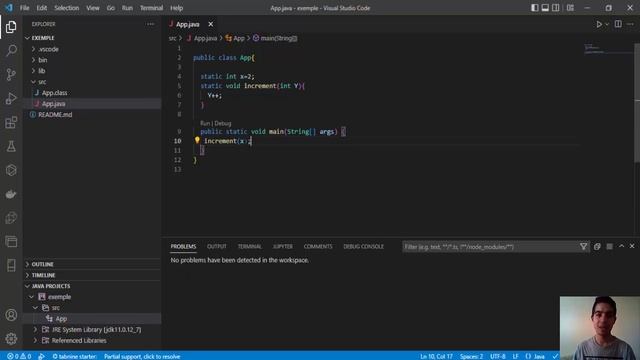Open the Go menu
640x360 pixels.
[111, 8]
